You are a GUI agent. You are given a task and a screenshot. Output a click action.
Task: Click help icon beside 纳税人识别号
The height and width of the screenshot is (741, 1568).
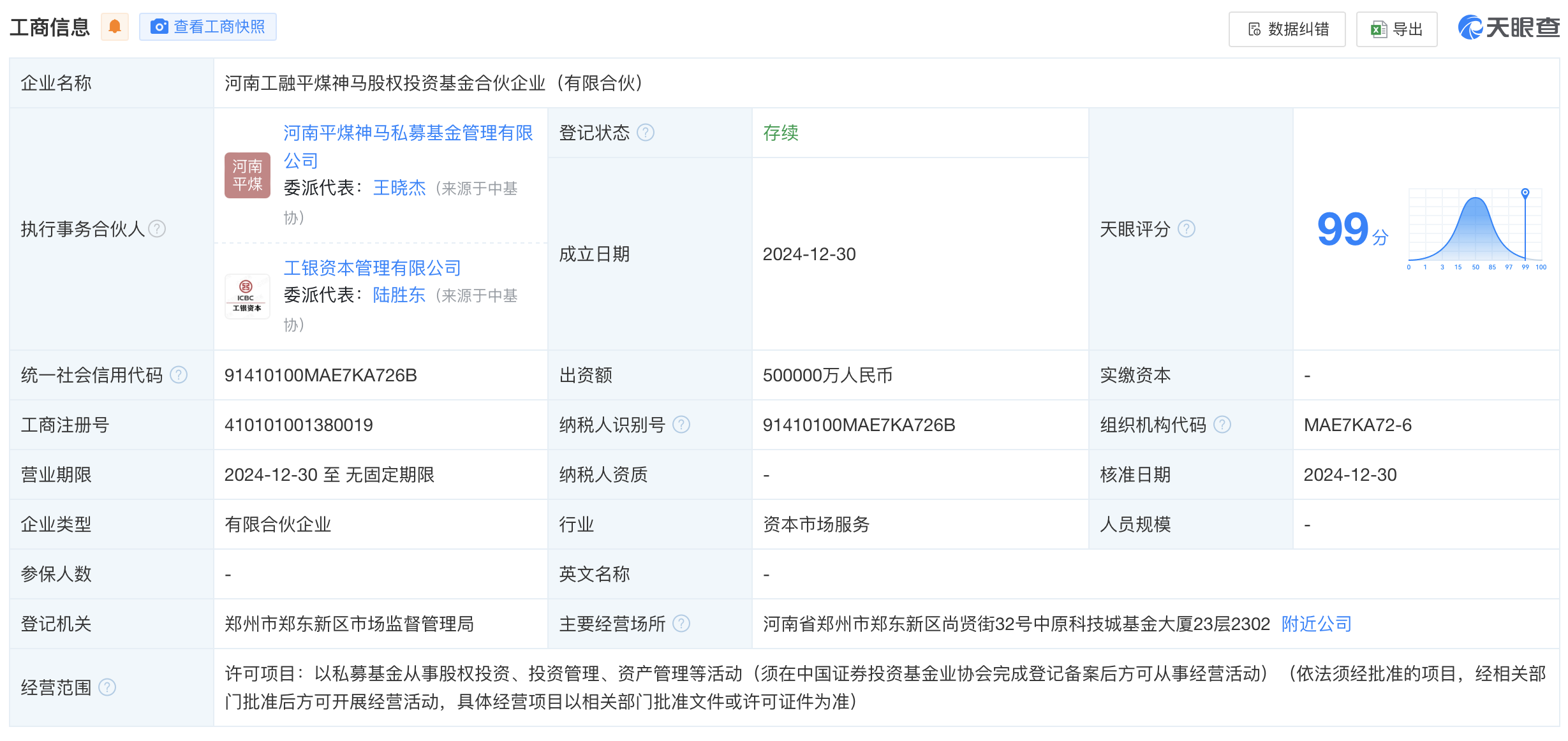(x=681, y=425)
